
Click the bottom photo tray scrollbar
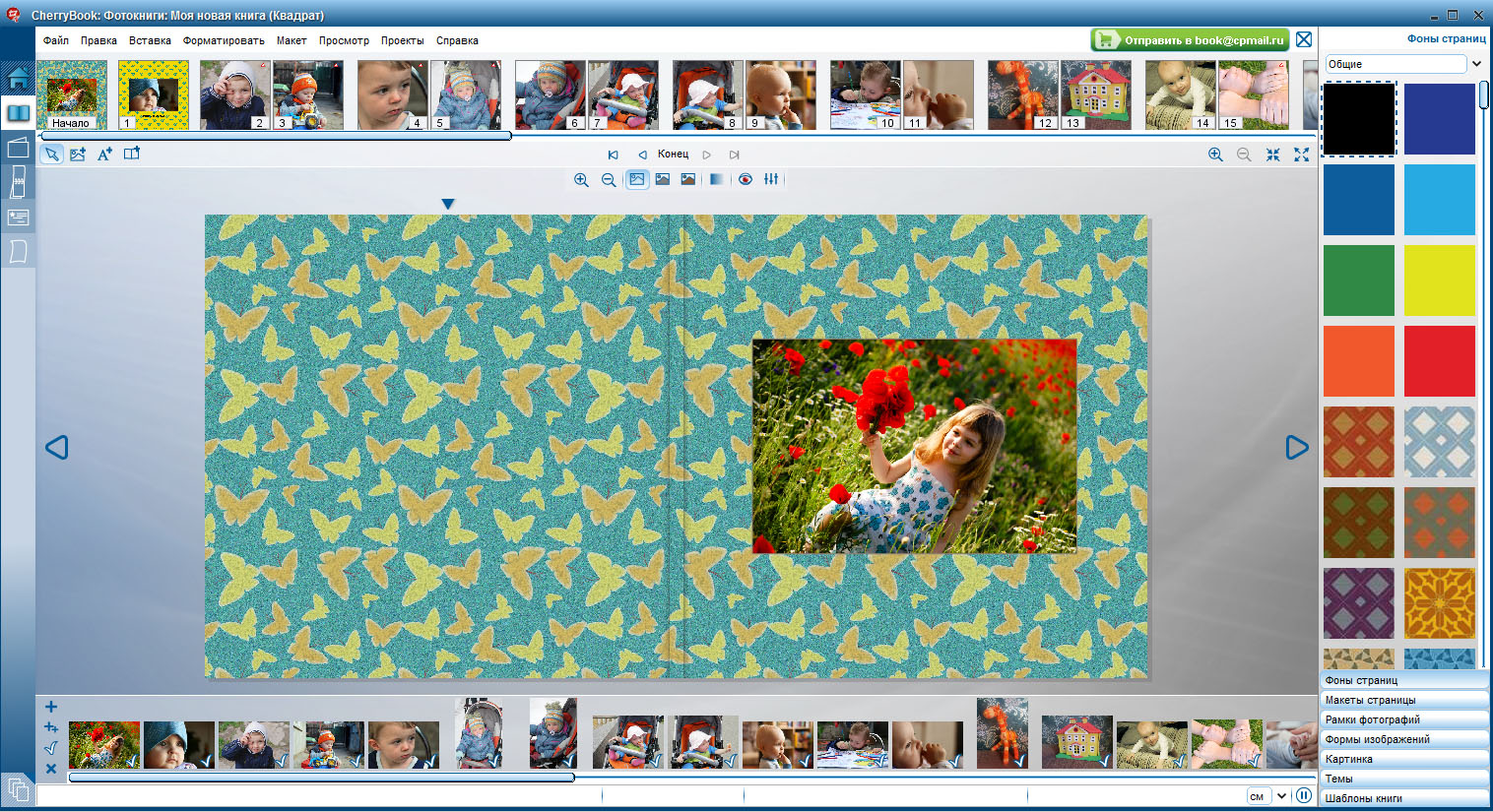321,778
